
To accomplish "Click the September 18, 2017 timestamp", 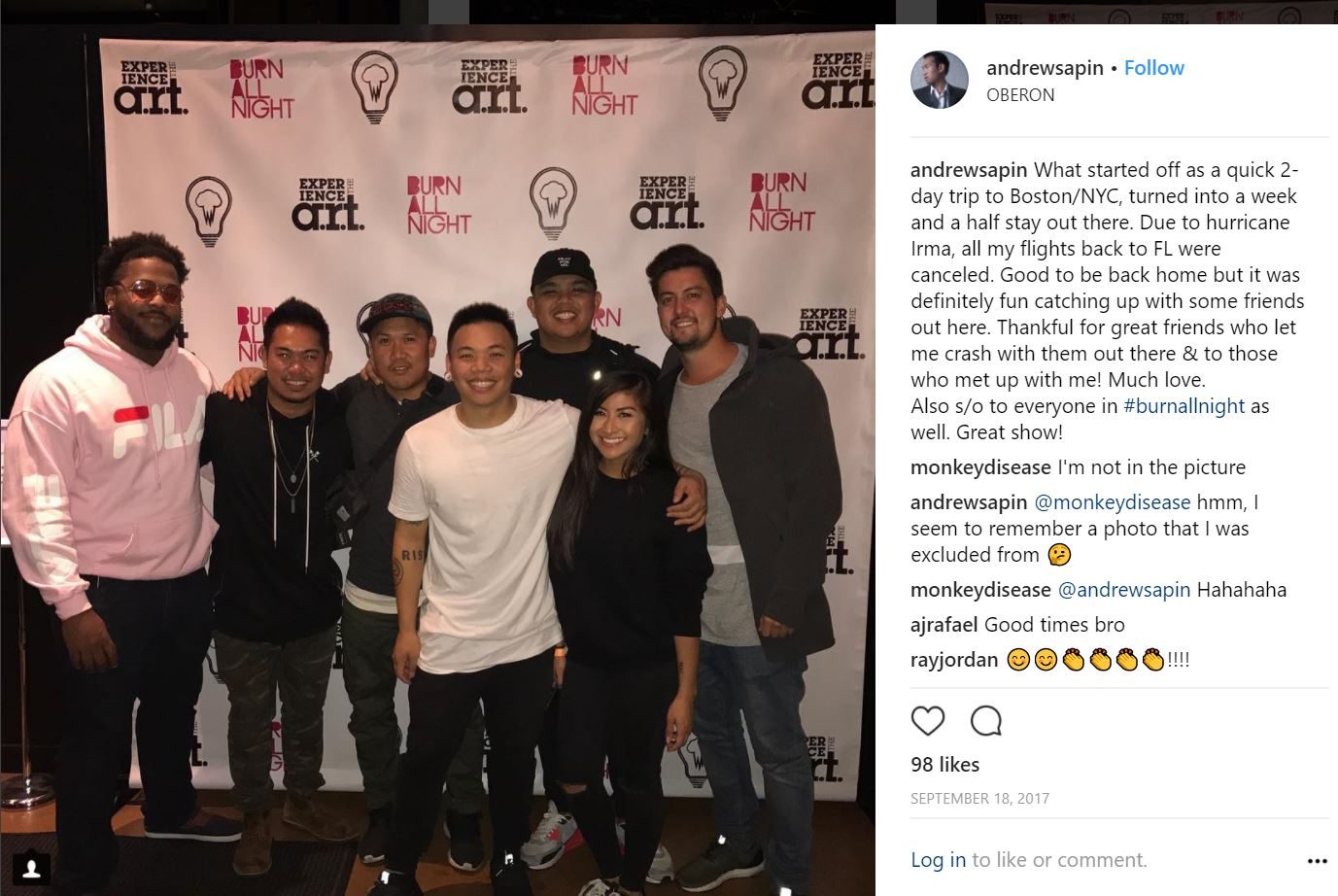I will [x=979, y=799].
